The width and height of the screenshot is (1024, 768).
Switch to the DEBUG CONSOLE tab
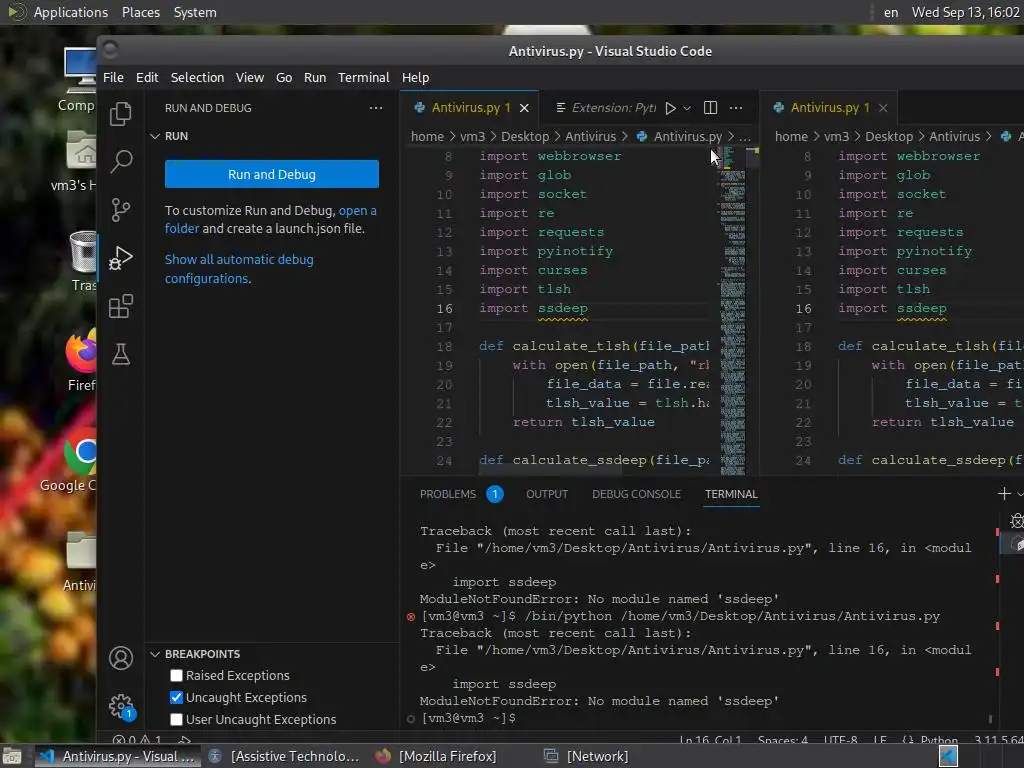point(636,494)
